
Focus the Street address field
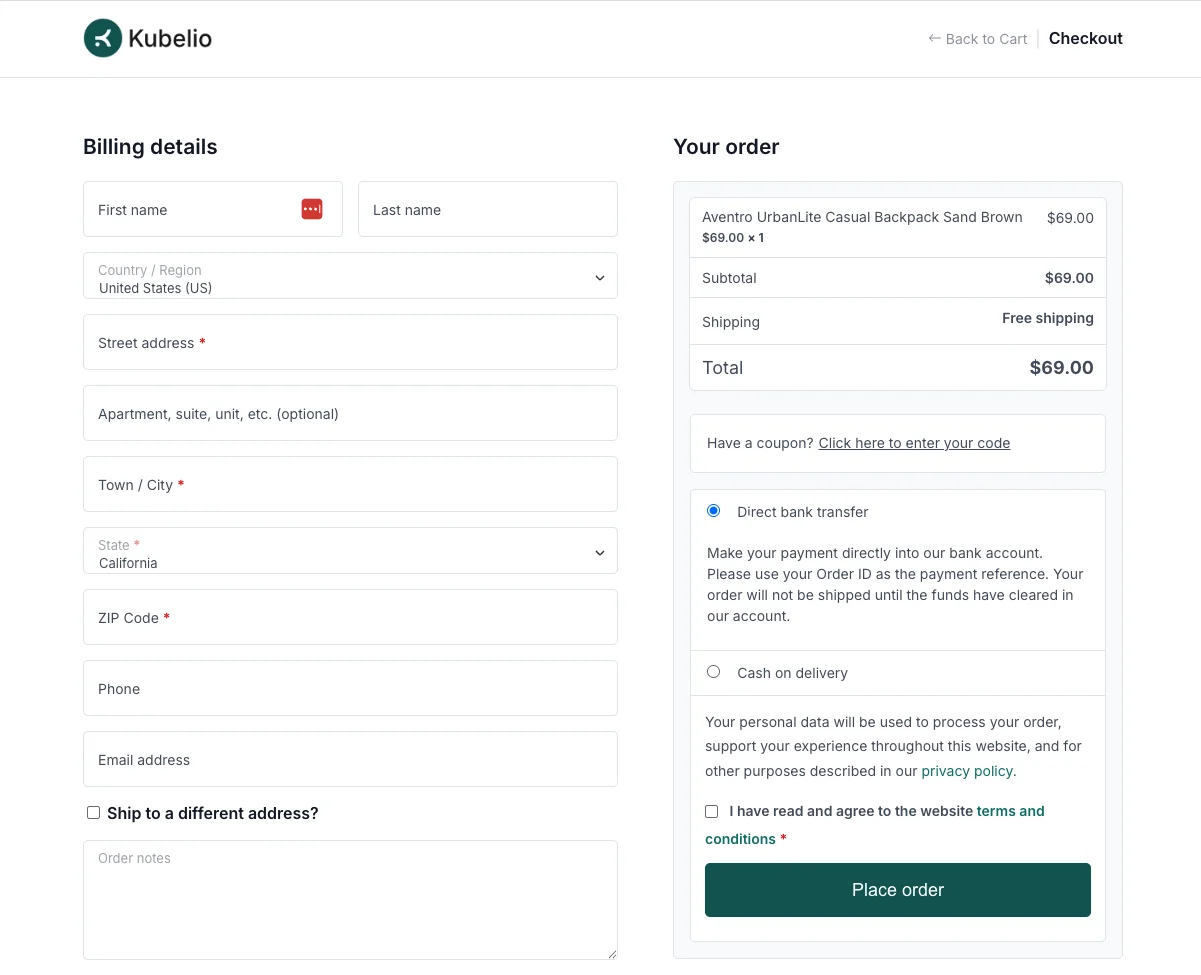(x=350, y=342)
